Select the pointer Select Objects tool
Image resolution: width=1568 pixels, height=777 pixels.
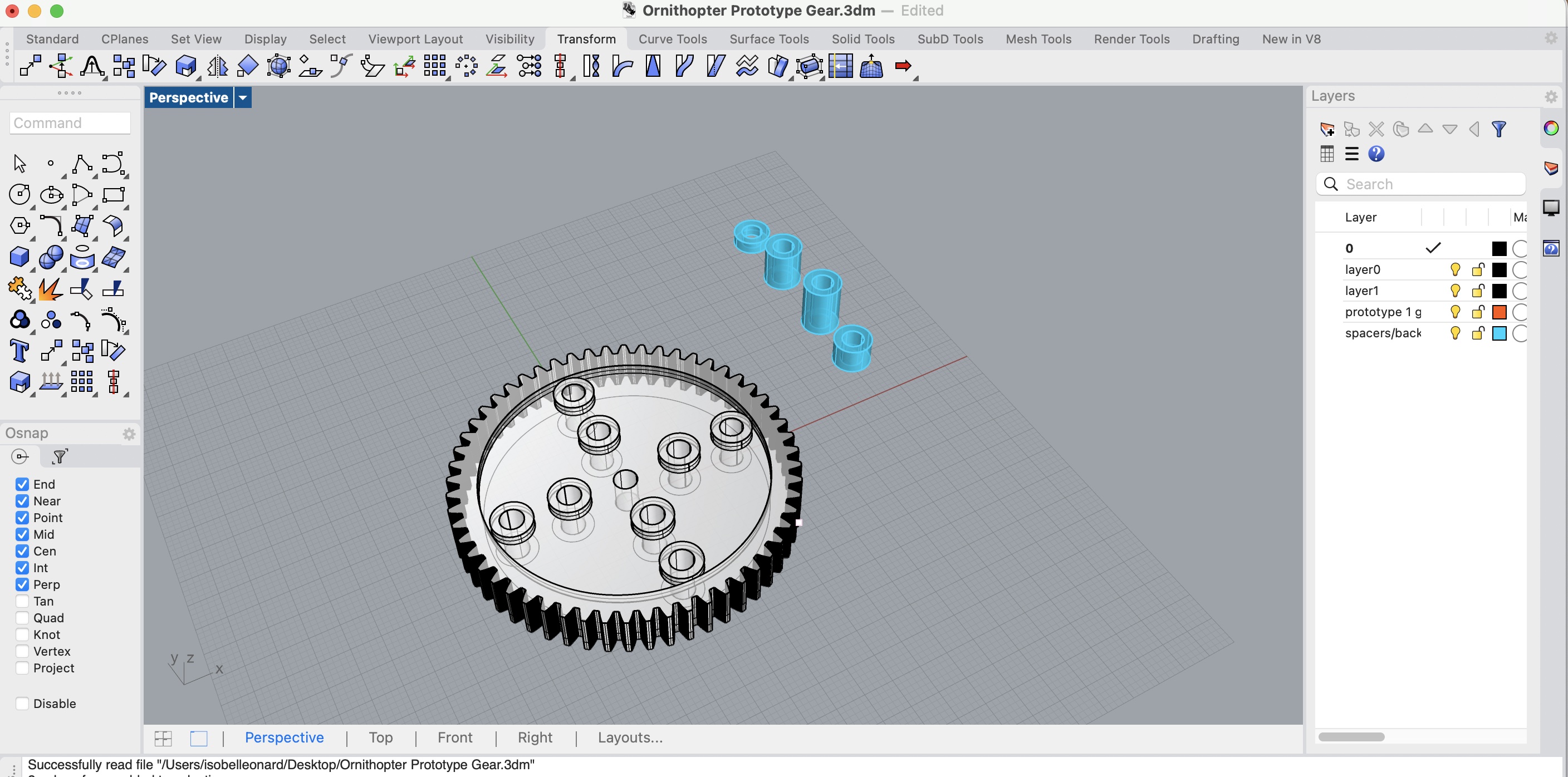coord(19,163)
